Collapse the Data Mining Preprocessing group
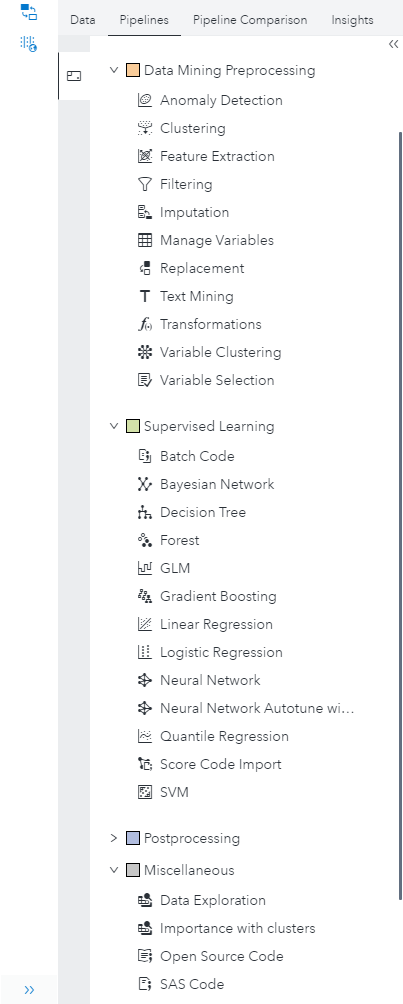Image resolution: width=403 pixels, height=1004 pixels. click(x=114, y=70)
